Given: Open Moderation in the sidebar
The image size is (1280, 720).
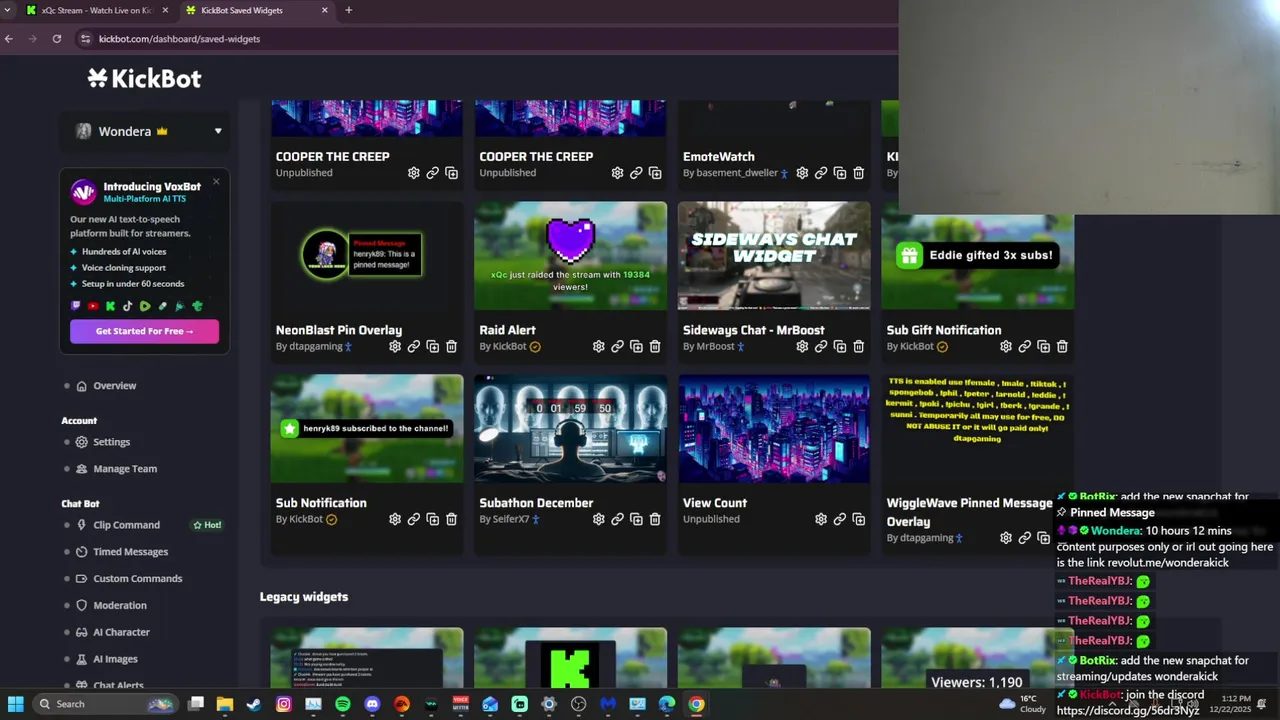Looking at the screenshot, I should click(119, 606).
